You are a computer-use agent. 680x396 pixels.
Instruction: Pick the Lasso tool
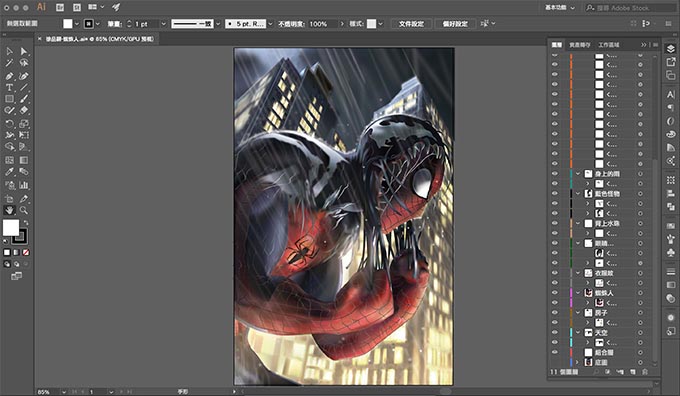(x=24, y=63)
